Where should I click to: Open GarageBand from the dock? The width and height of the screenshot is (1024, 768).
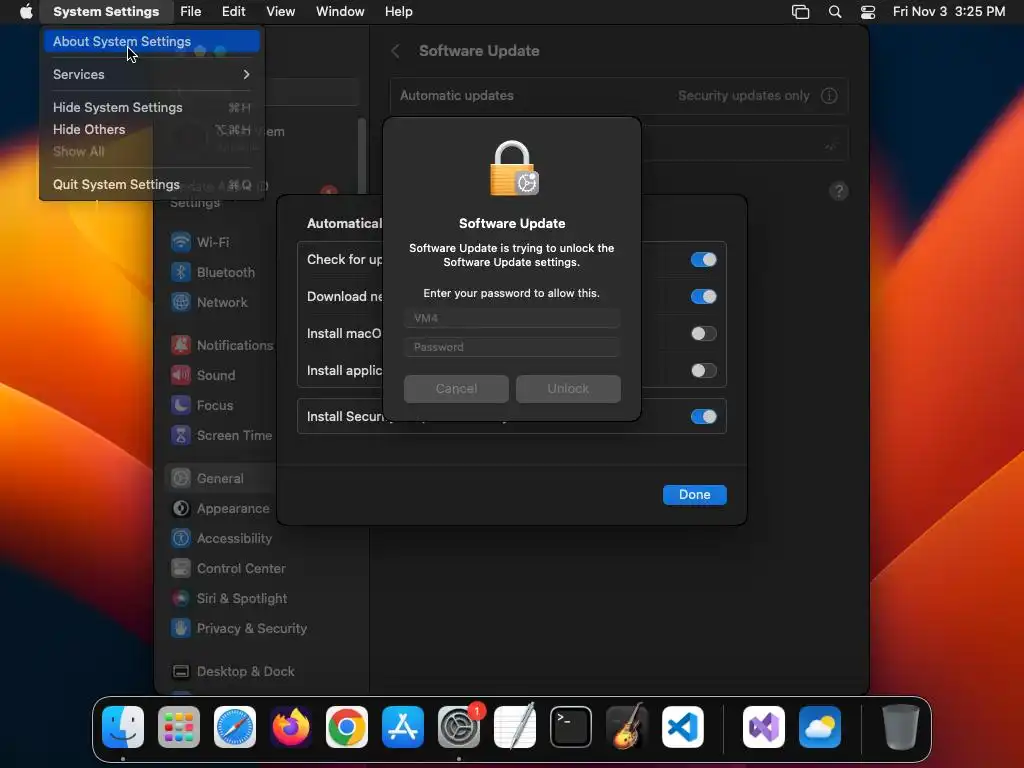pos(627,727)
